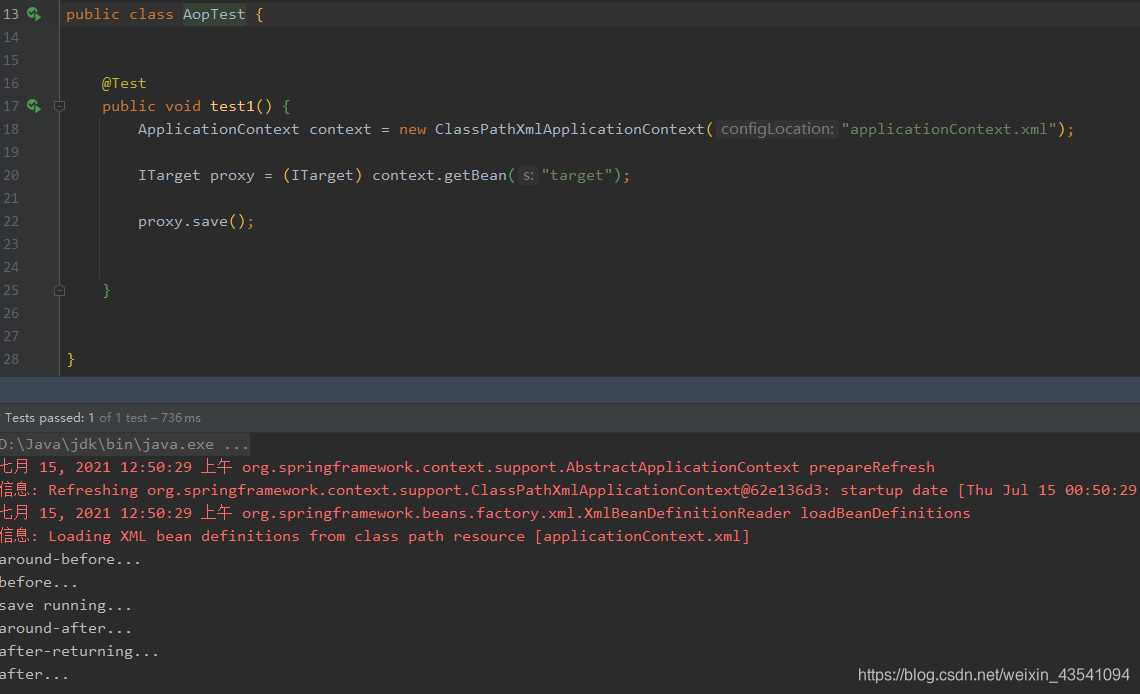Click the save running... console output line
The image size is (1140, 694).
(x=66, y=605)
